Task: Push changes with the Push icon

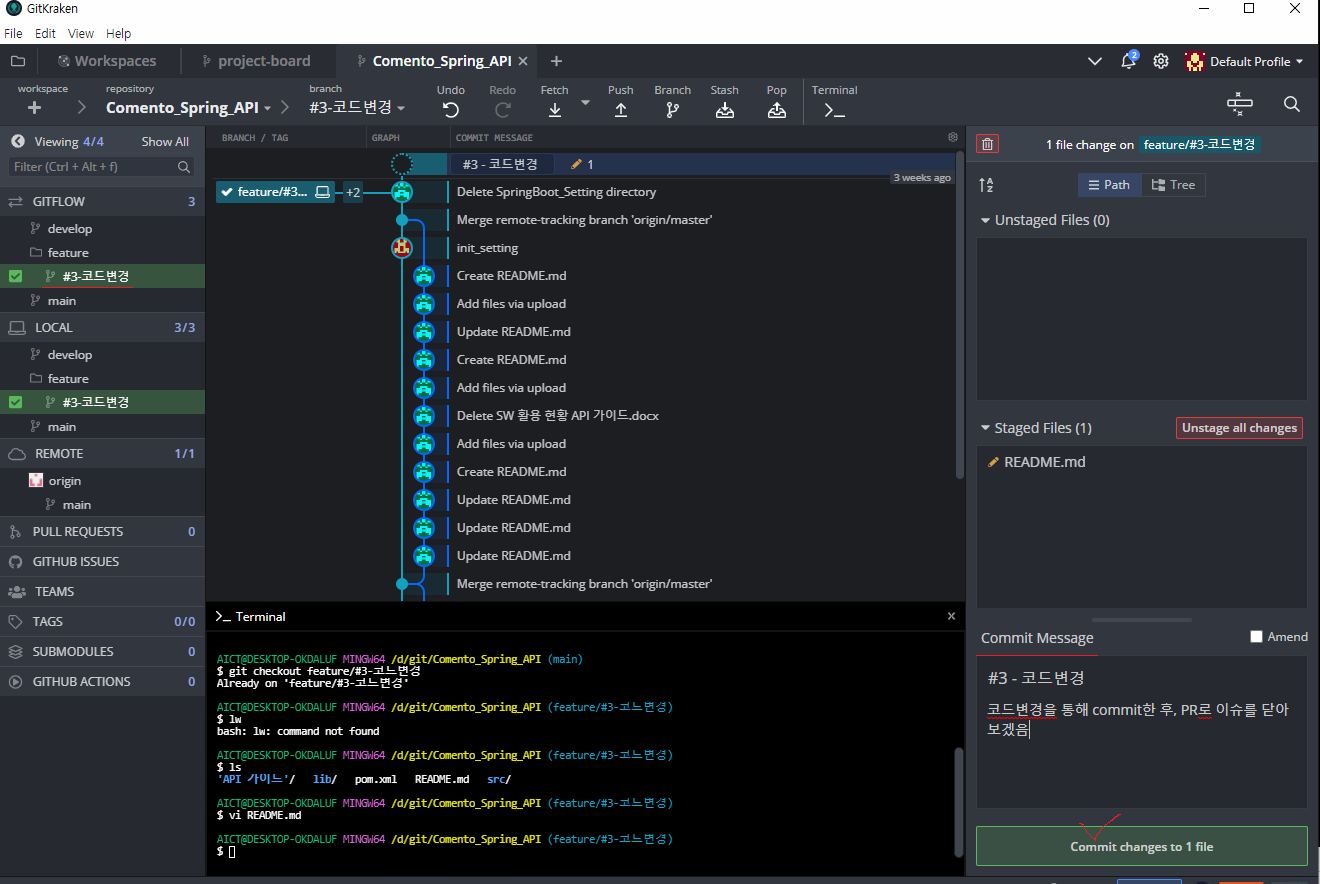Action: point(621,111)
